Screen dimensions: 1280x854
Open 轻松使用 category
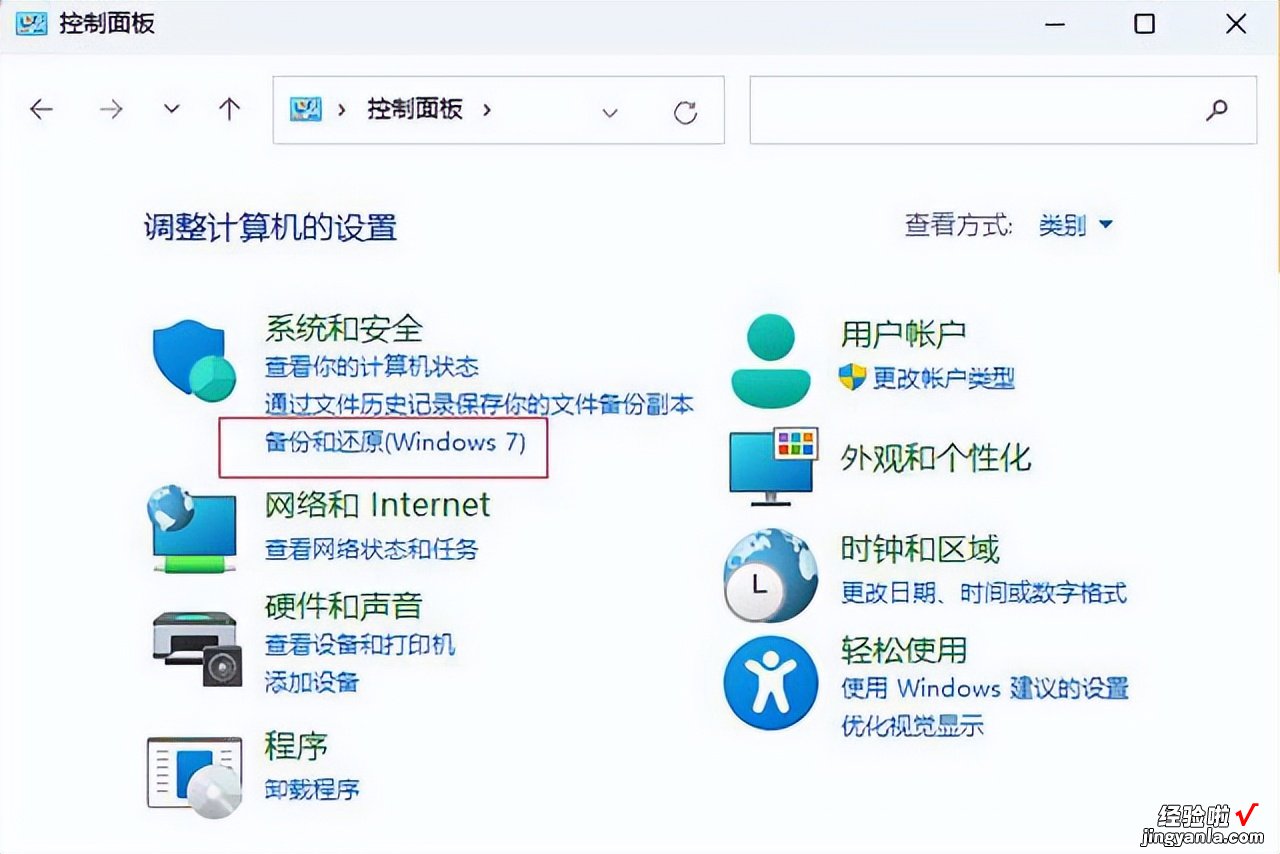(x=904, y=649)
